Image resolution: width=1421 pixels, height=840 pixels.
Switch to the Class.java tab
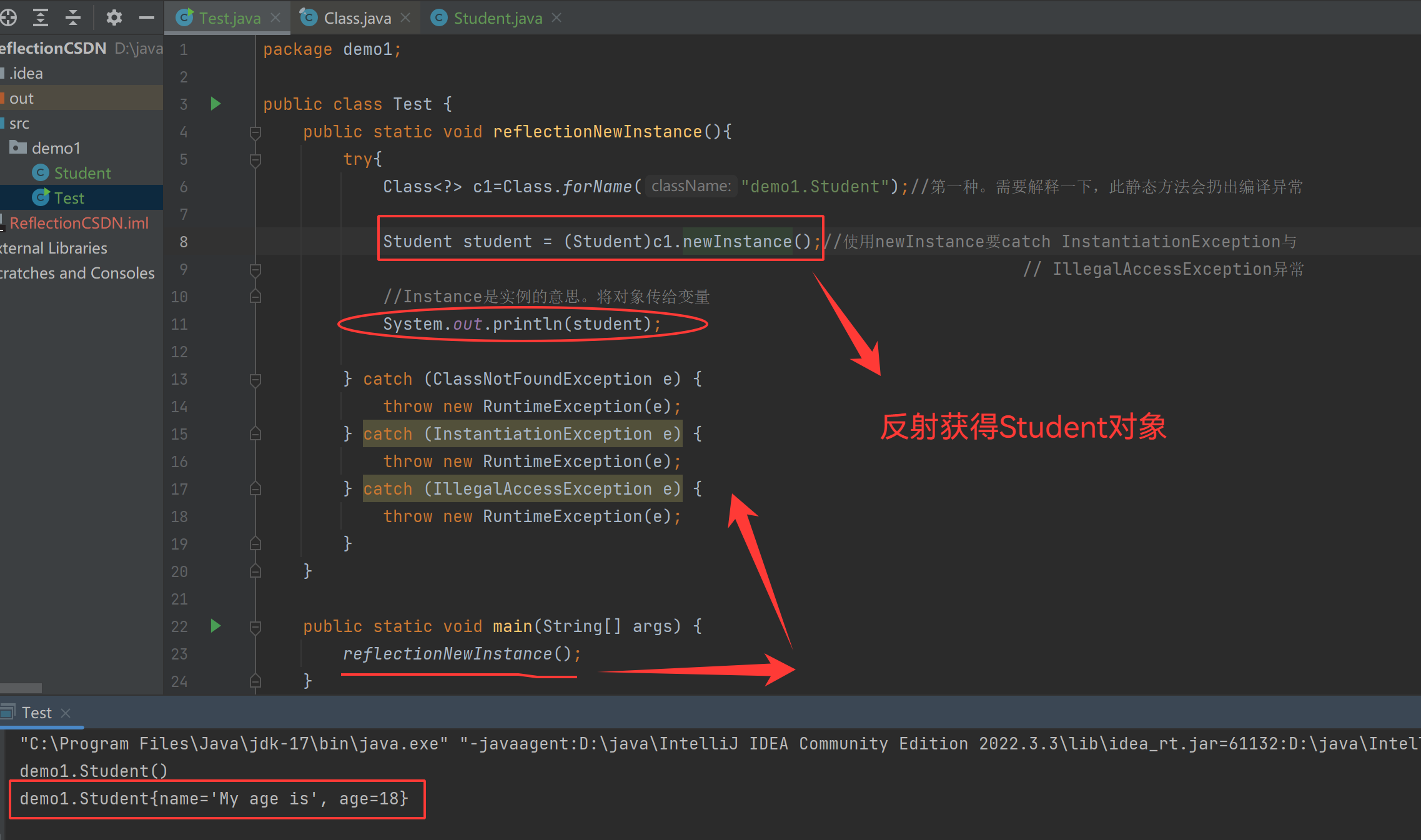tap(357, 18)
